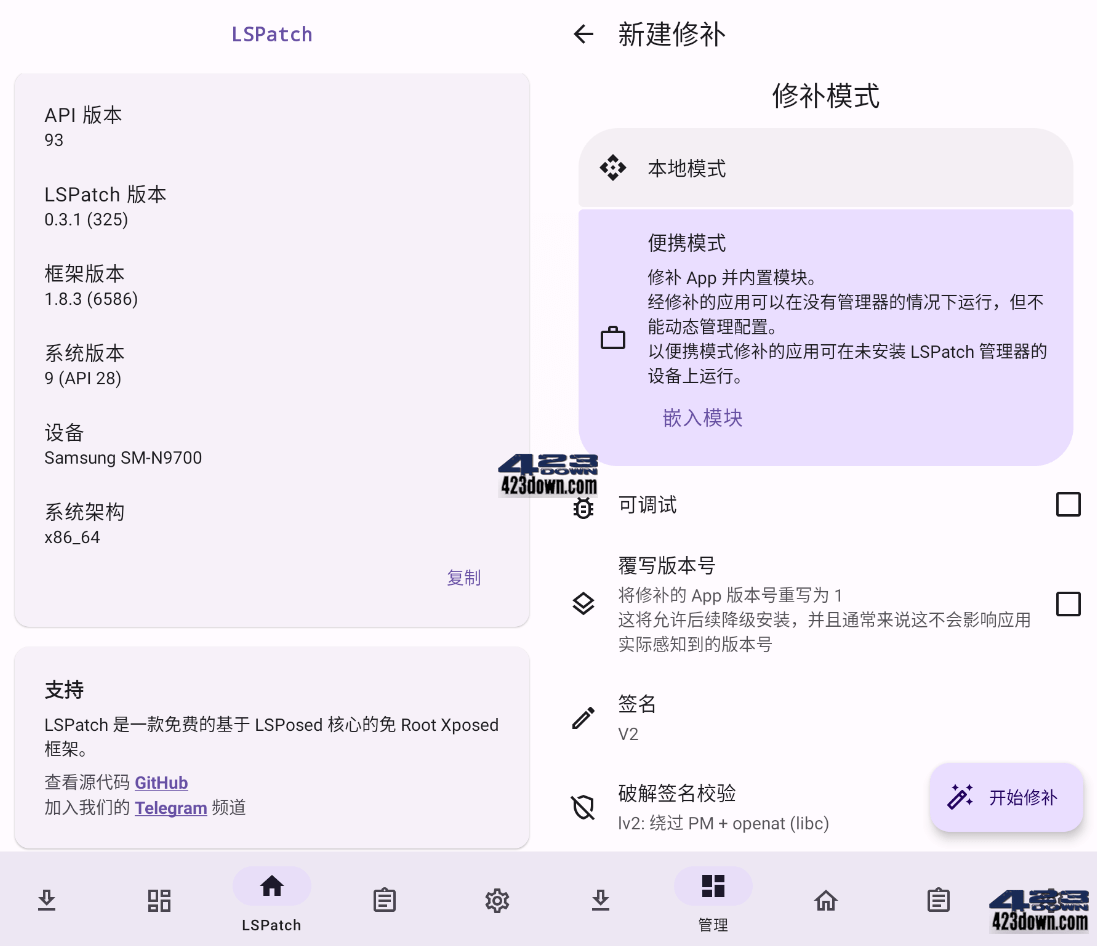Click the four-diamond icon beside 本地模式
The height and width of the screenshot is (946, 1097).
[615, 168]
